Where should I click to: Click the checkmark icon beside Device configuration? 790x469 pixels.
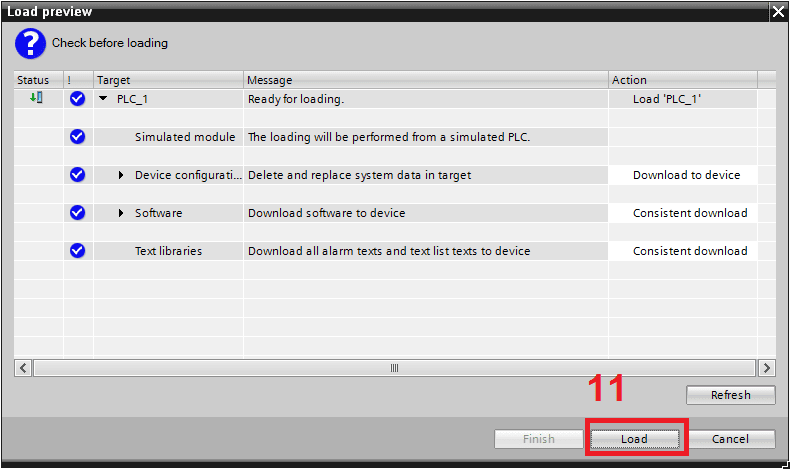[x=78, y=175]
